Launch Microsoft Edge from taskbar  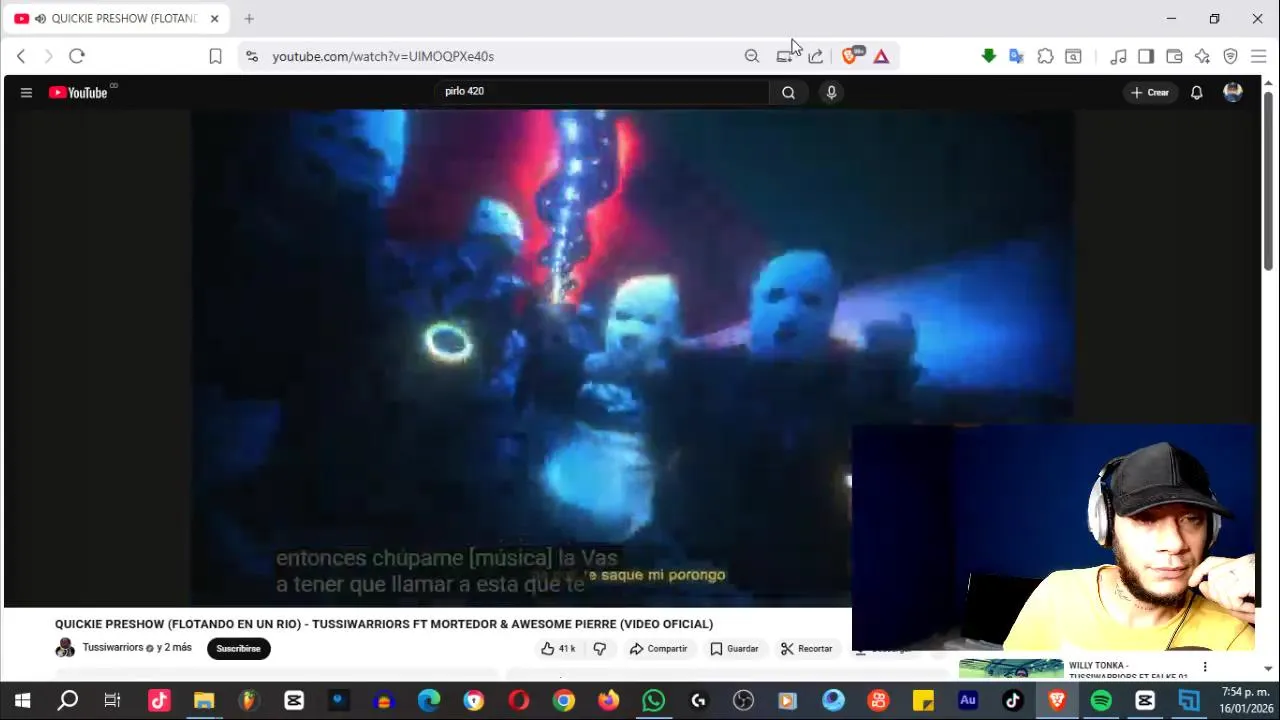[429, 701]
